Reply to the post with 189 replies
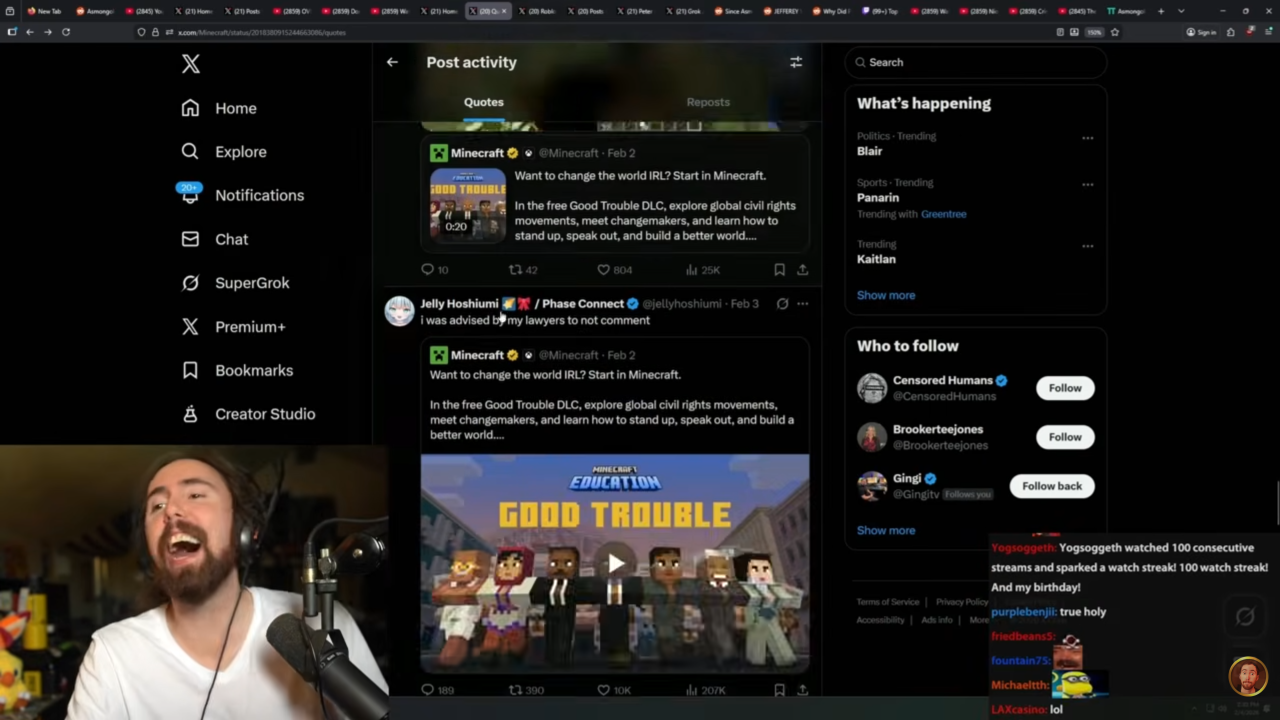 click(x=437, y=690)
